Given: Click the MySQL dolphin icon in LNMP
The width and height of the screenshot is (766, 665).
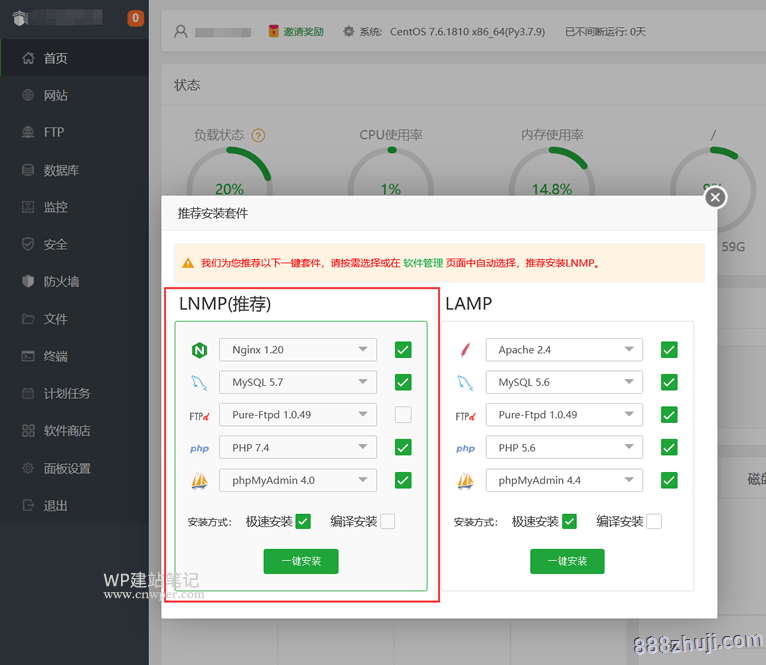Looking at the screenshot, I should pos(199,383).
